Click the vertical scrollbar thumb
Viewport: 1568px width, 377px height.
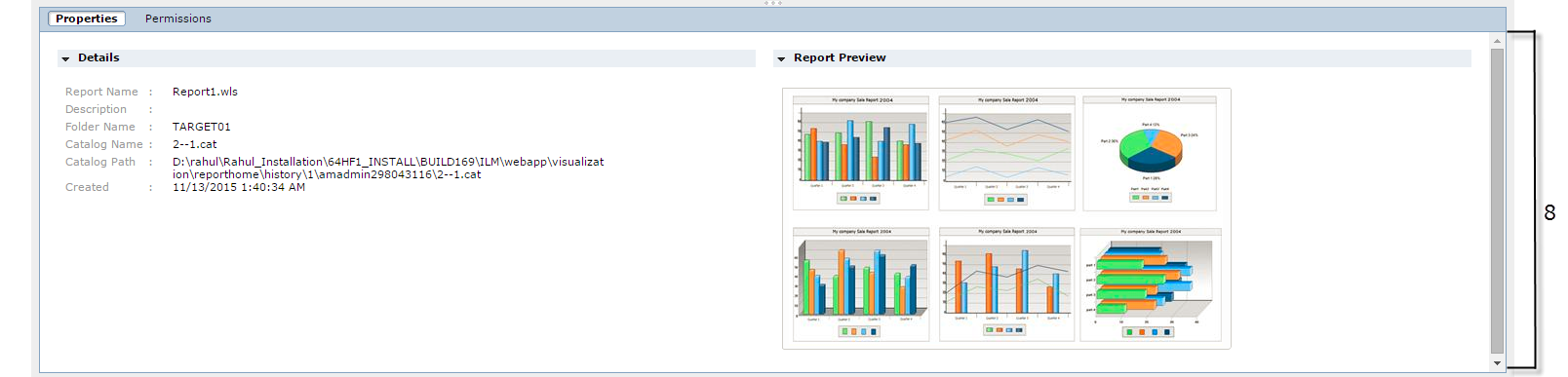coord(1497,201)
